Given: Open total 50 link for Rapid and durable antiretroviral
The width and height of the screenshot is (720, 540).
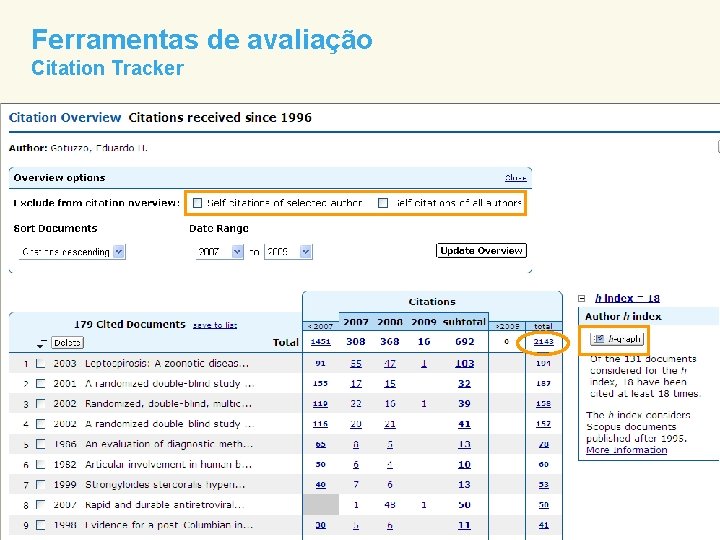Looking at the screenshot, I should (543, 505).
